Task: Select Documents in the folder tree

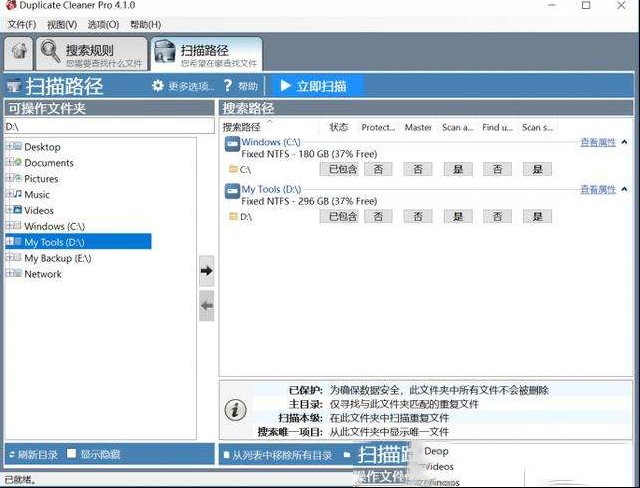Action: tap(49, 163)
